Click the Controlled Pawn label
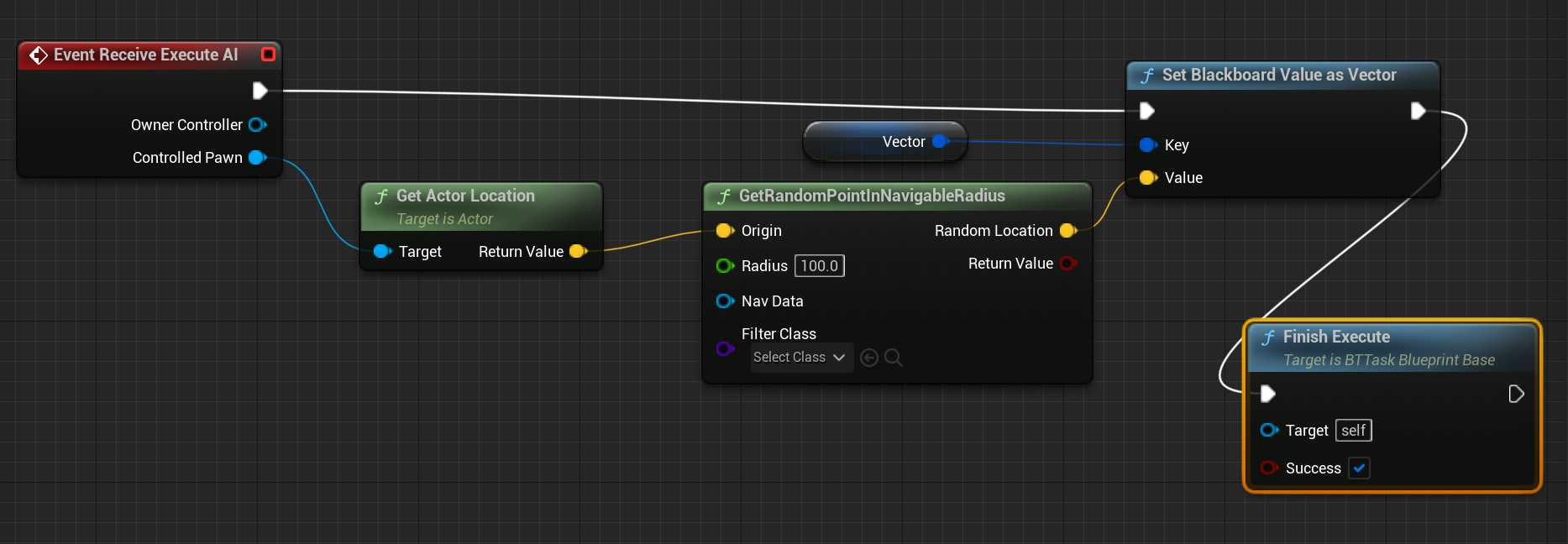Screen dimensions: 1568x544 tap(187, 157)
